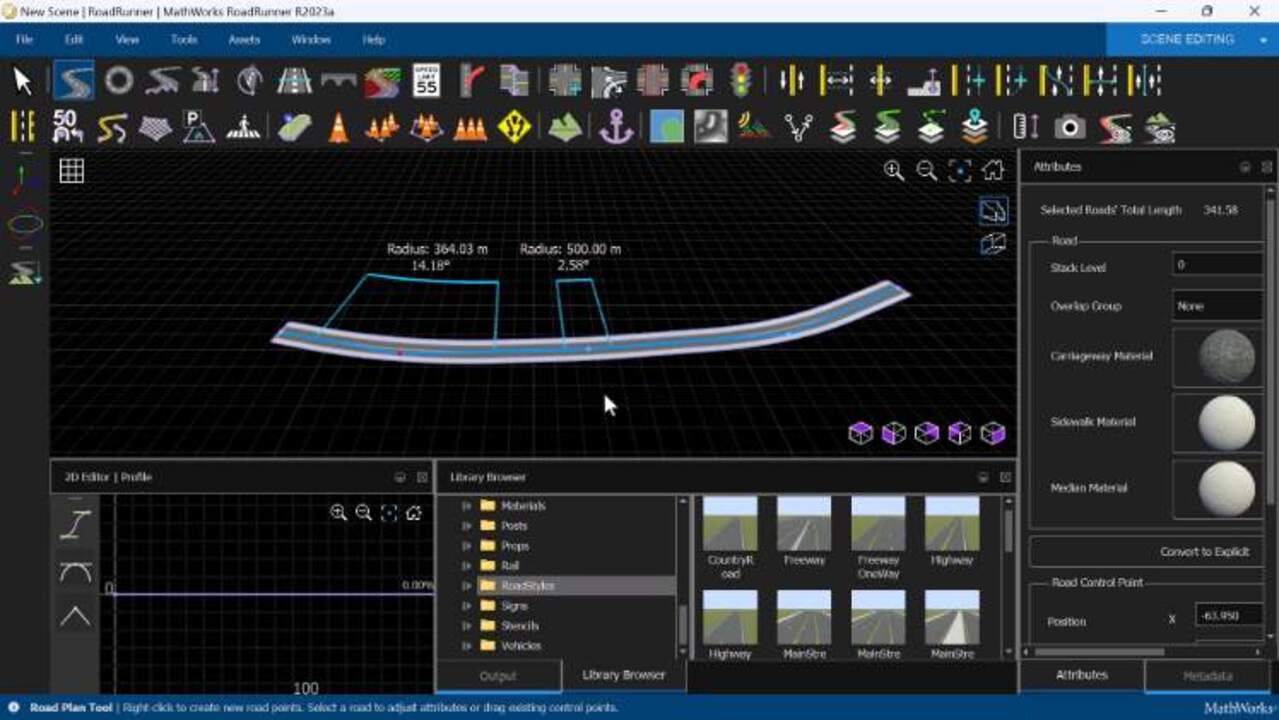This screenshot has height=720, width=1279.
Task: Toggle orthographic box view button
Action: [x=993, y=244]
